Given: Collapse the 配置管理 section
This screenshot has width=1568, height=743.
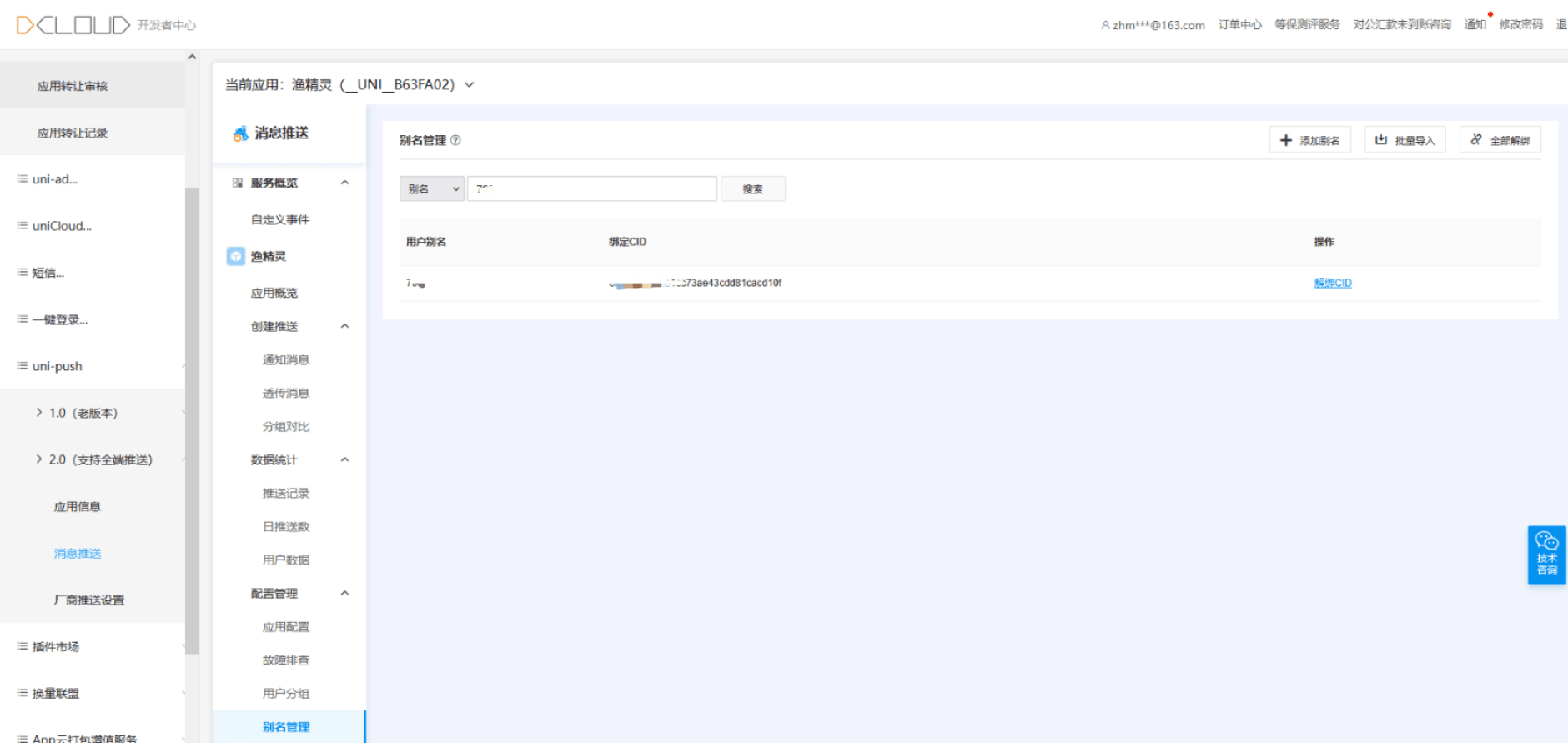Looking at the screenshot, I should click(344, 593).
